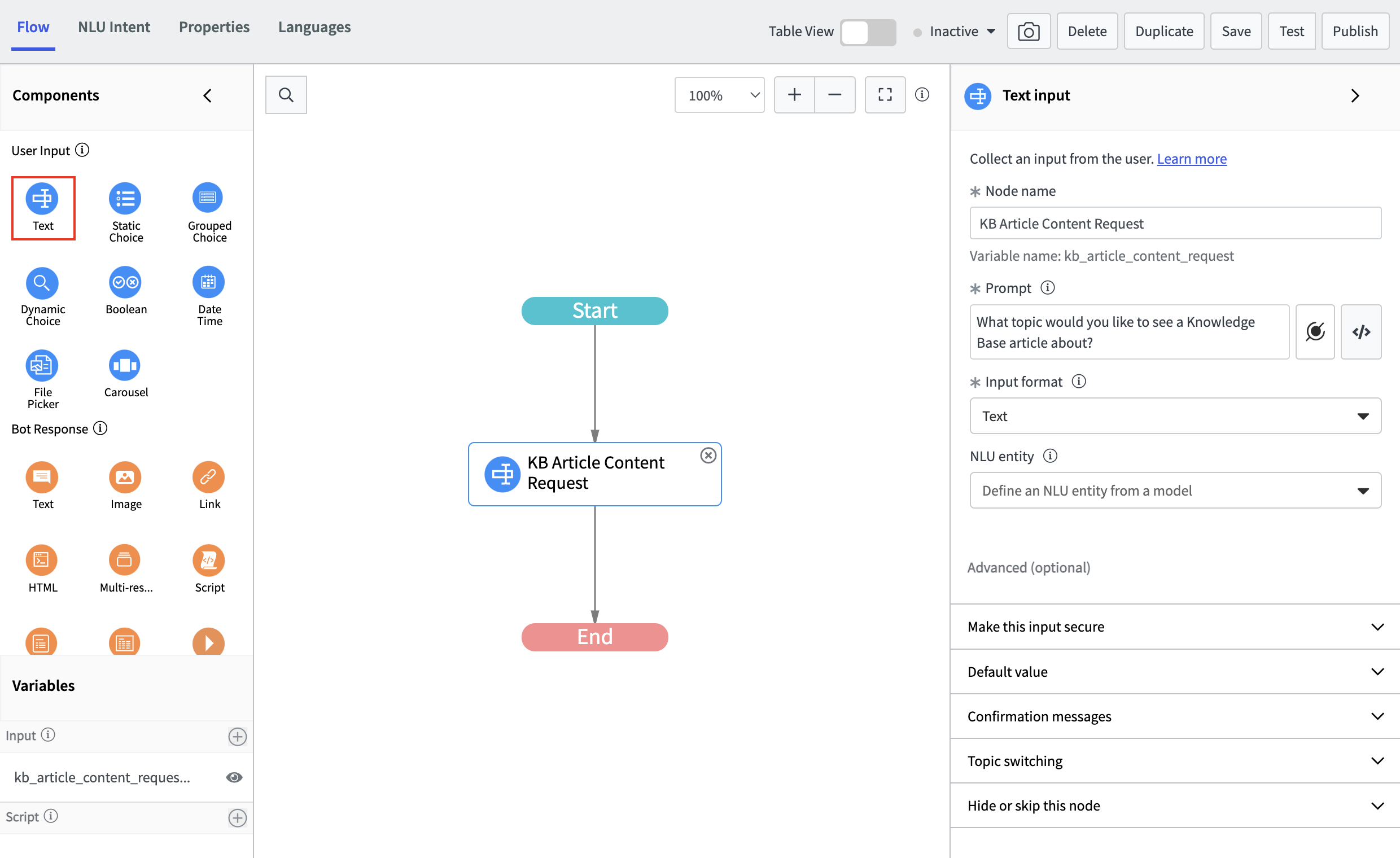Select the Dynamic Choice component
The width and height of the screenshot is (1400, 858).
point(42,295)
